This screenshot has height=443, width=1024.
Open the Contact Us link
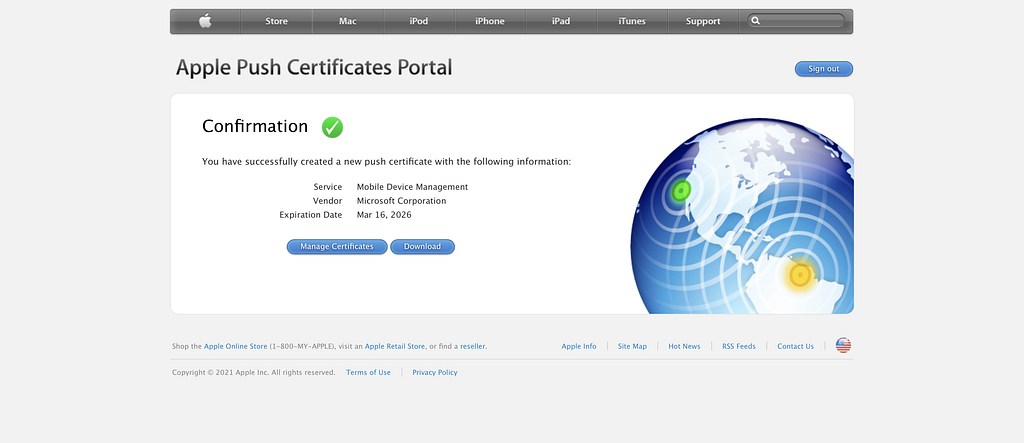(x=795, y=346)
